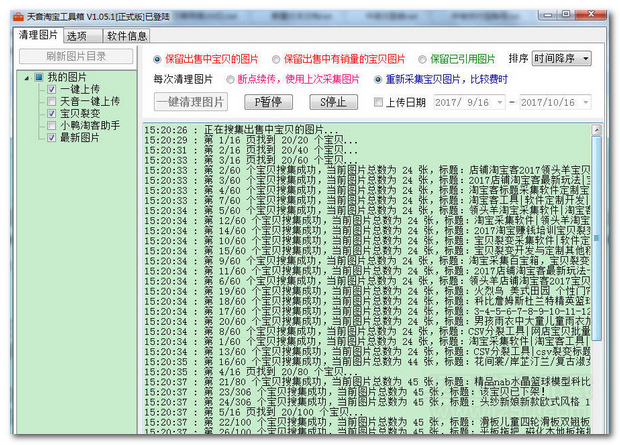This screenshot has width=620, height=445.
Task: Open the 时间降序 sort dropdown
Action: [561, 59]
